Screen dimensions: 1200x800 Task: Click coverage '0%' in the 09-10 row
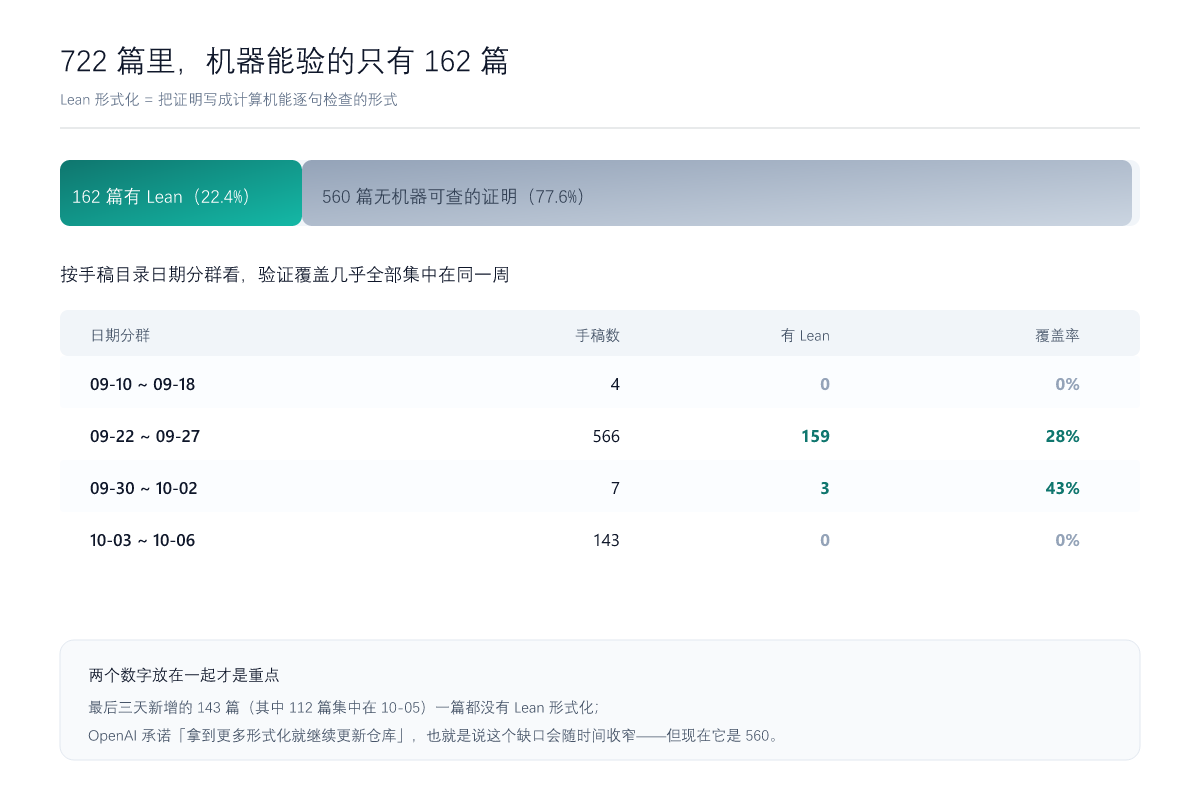[x=1067, y=384]
